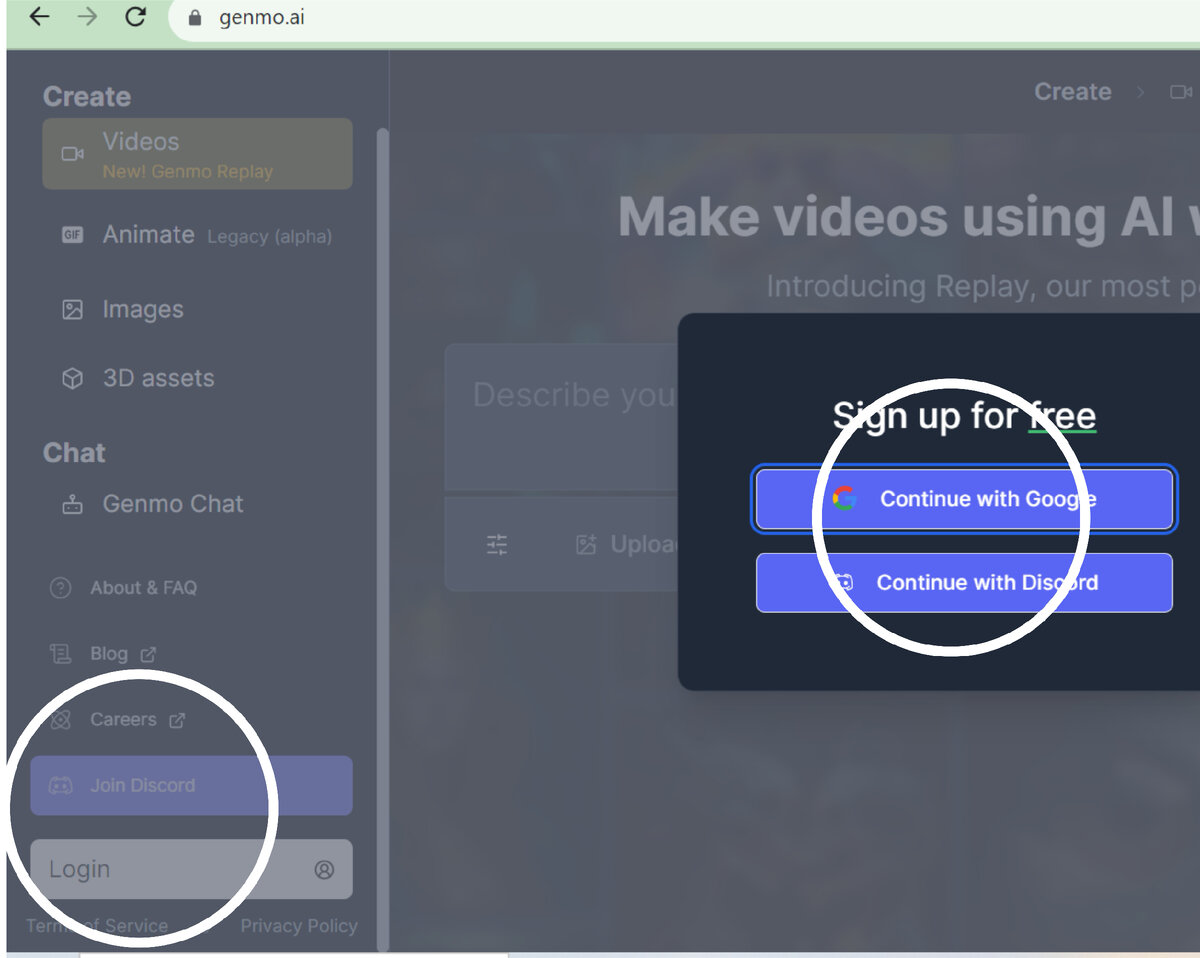Click the picture icon beside Images
This screenshot has width=1200, height=958.
coord(72,309)
